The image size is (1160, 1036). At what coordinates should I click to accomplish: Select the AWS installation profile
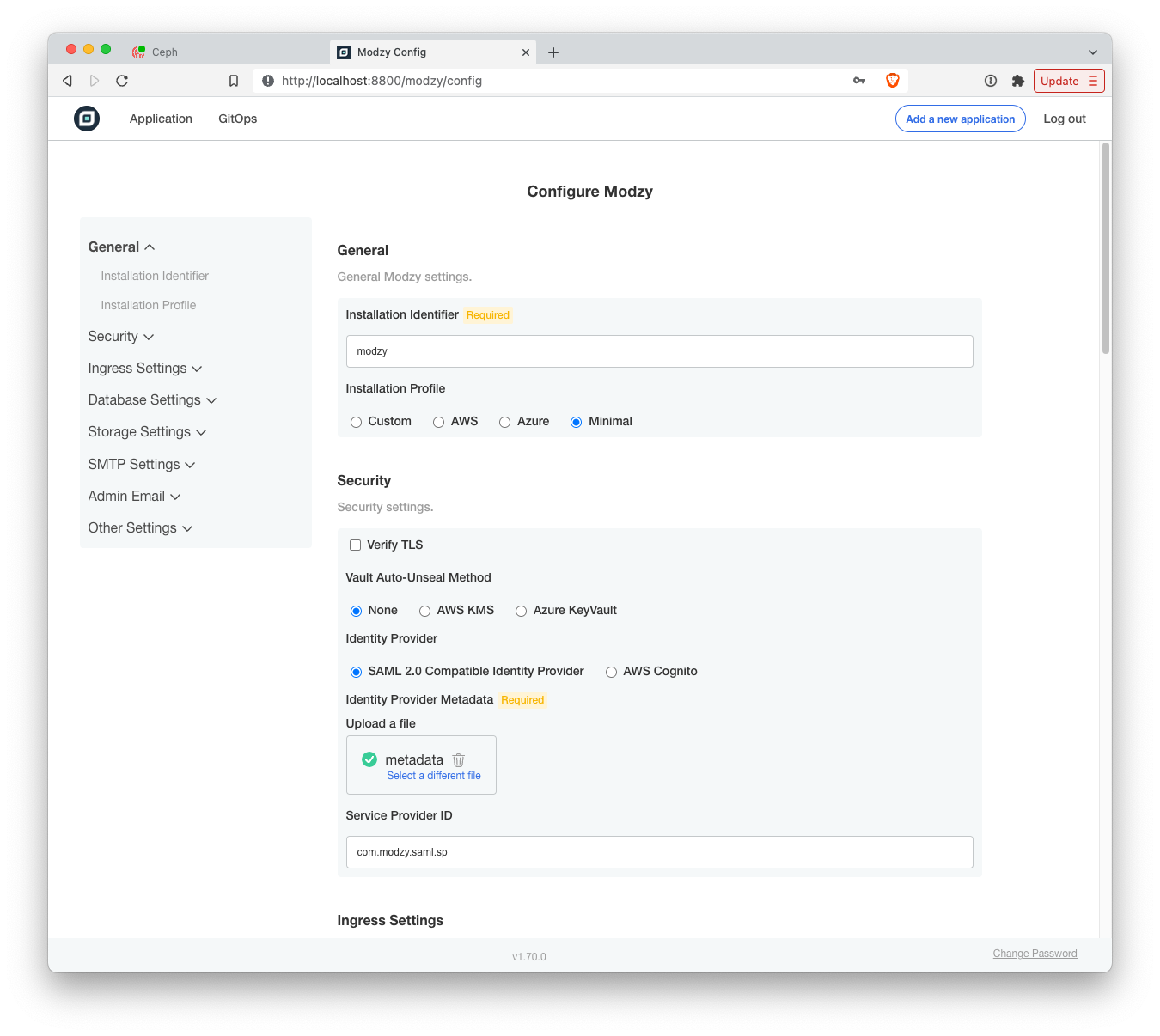[x=438, y=422]
